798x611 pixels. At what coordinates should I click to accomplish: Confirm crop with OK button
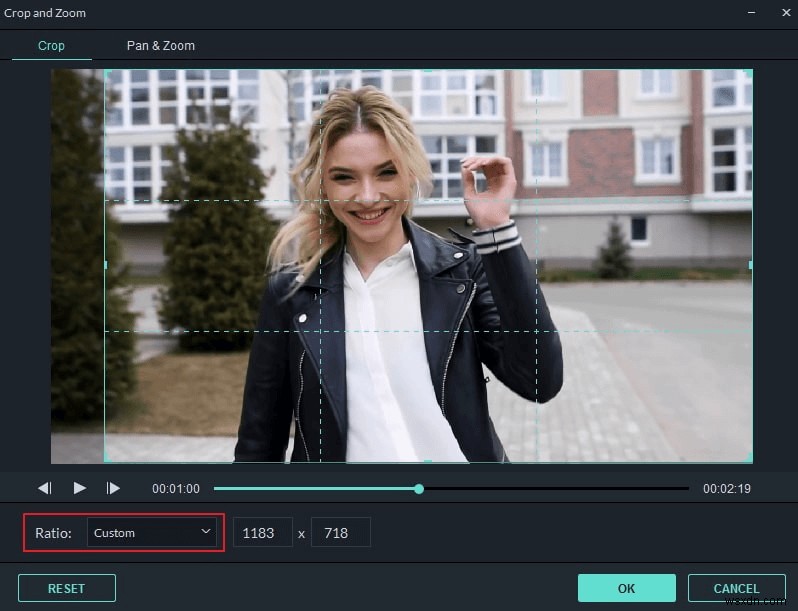(626, 588)
